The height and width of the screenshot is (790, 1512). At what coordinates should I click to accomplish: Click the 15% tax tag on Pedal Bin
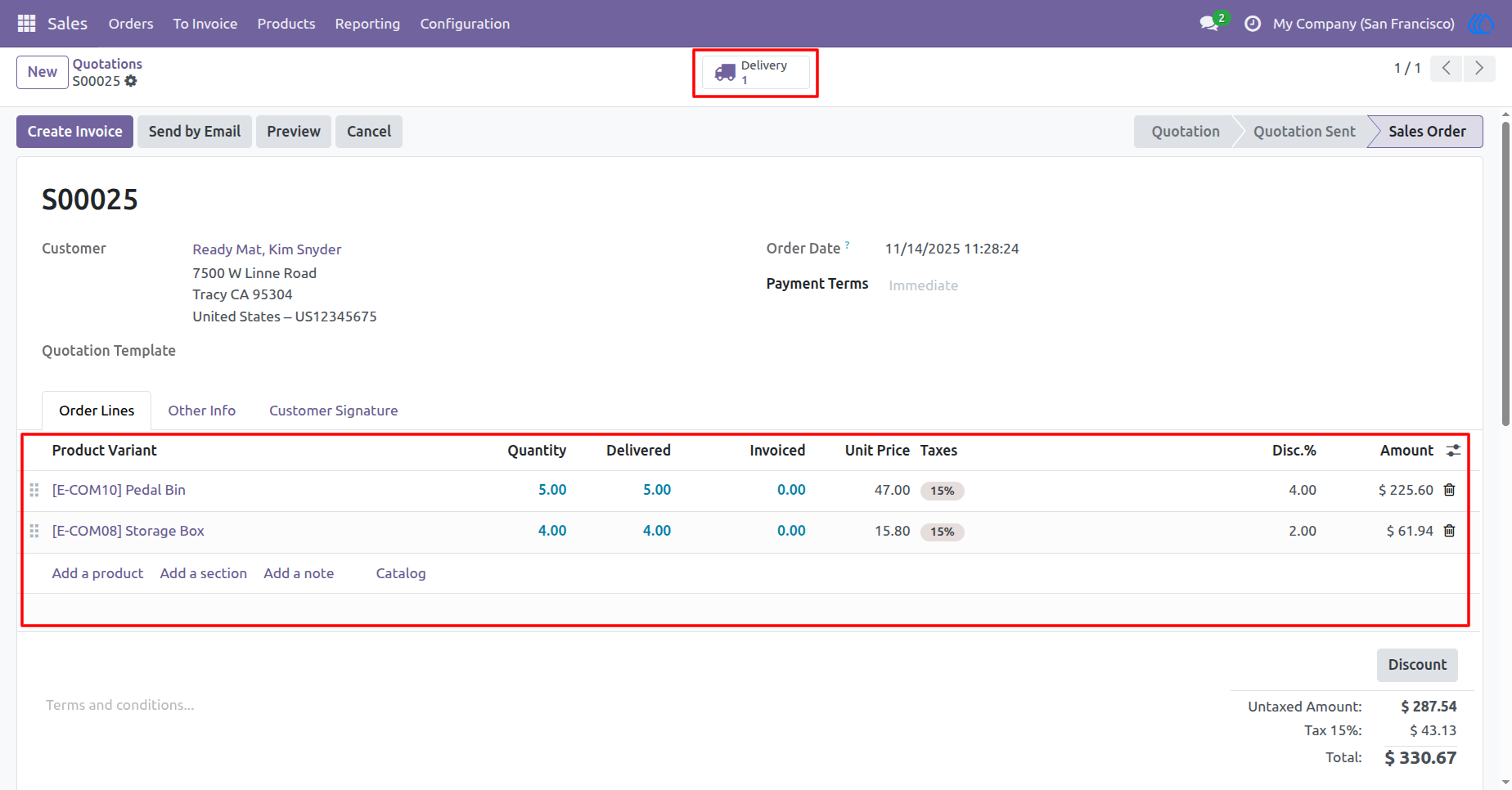(943, 491)
